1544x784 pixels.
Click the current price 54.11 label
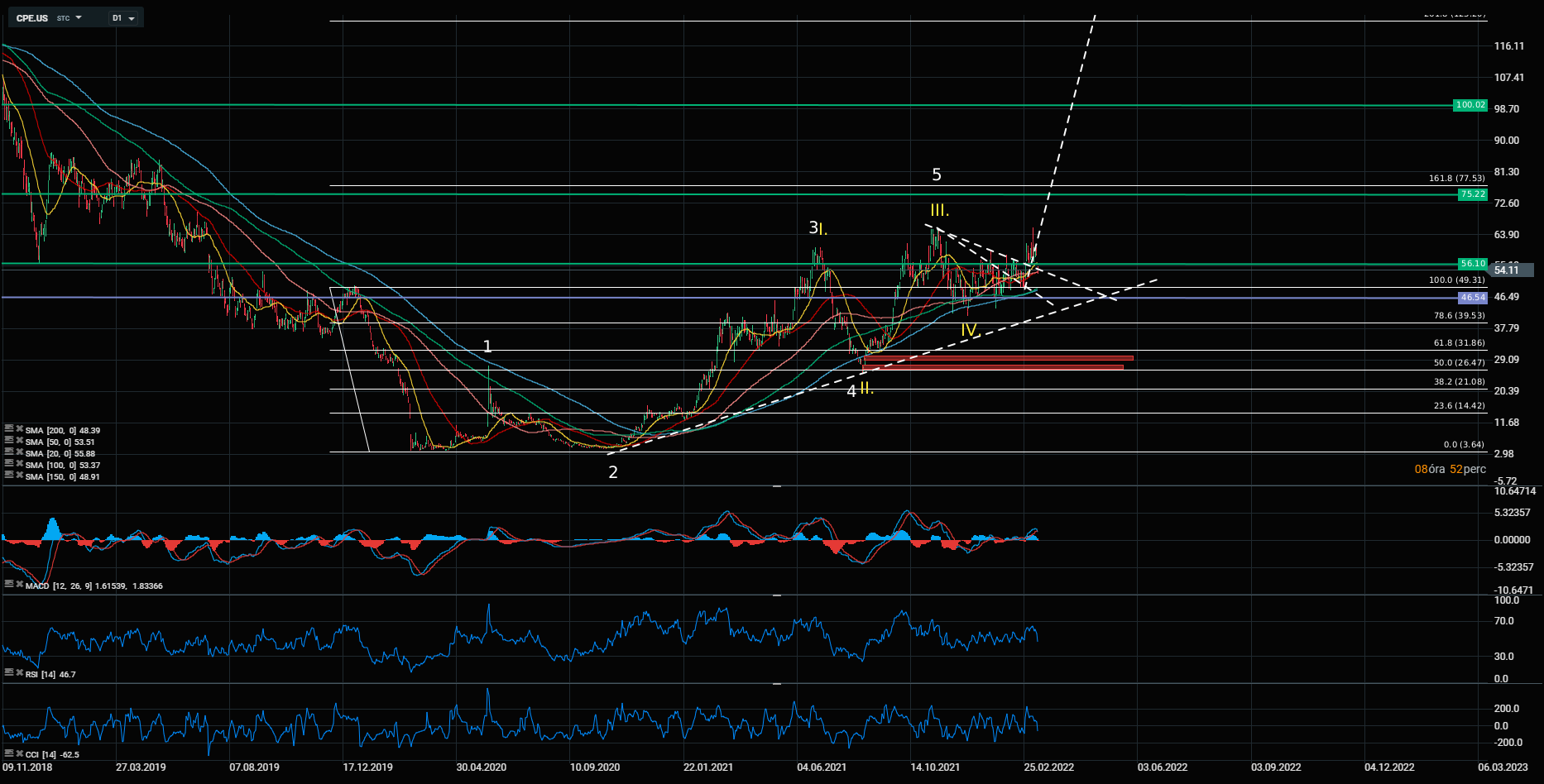click(x=1508, y=270)
